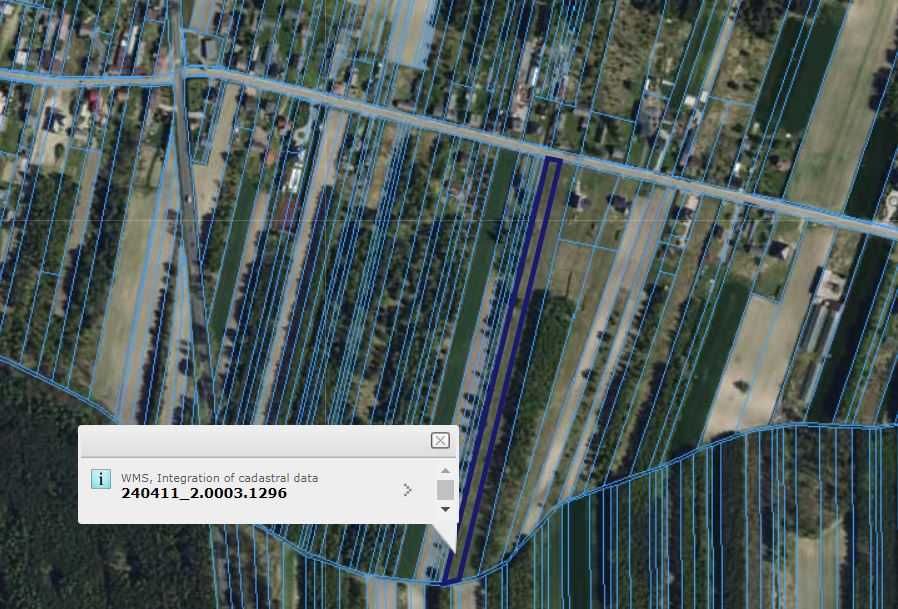Click the top end of highlighted parcel at road
898x609 pixels.
tap(552, 162)
